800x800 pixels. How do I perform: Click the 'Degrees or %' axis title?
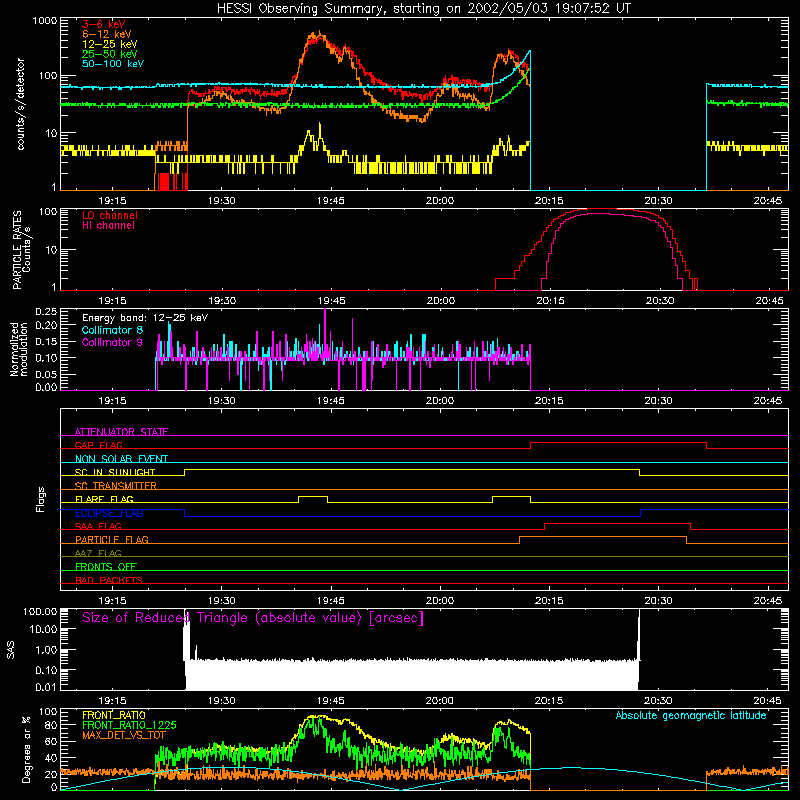pyautogui.click(x=26, y=749)
